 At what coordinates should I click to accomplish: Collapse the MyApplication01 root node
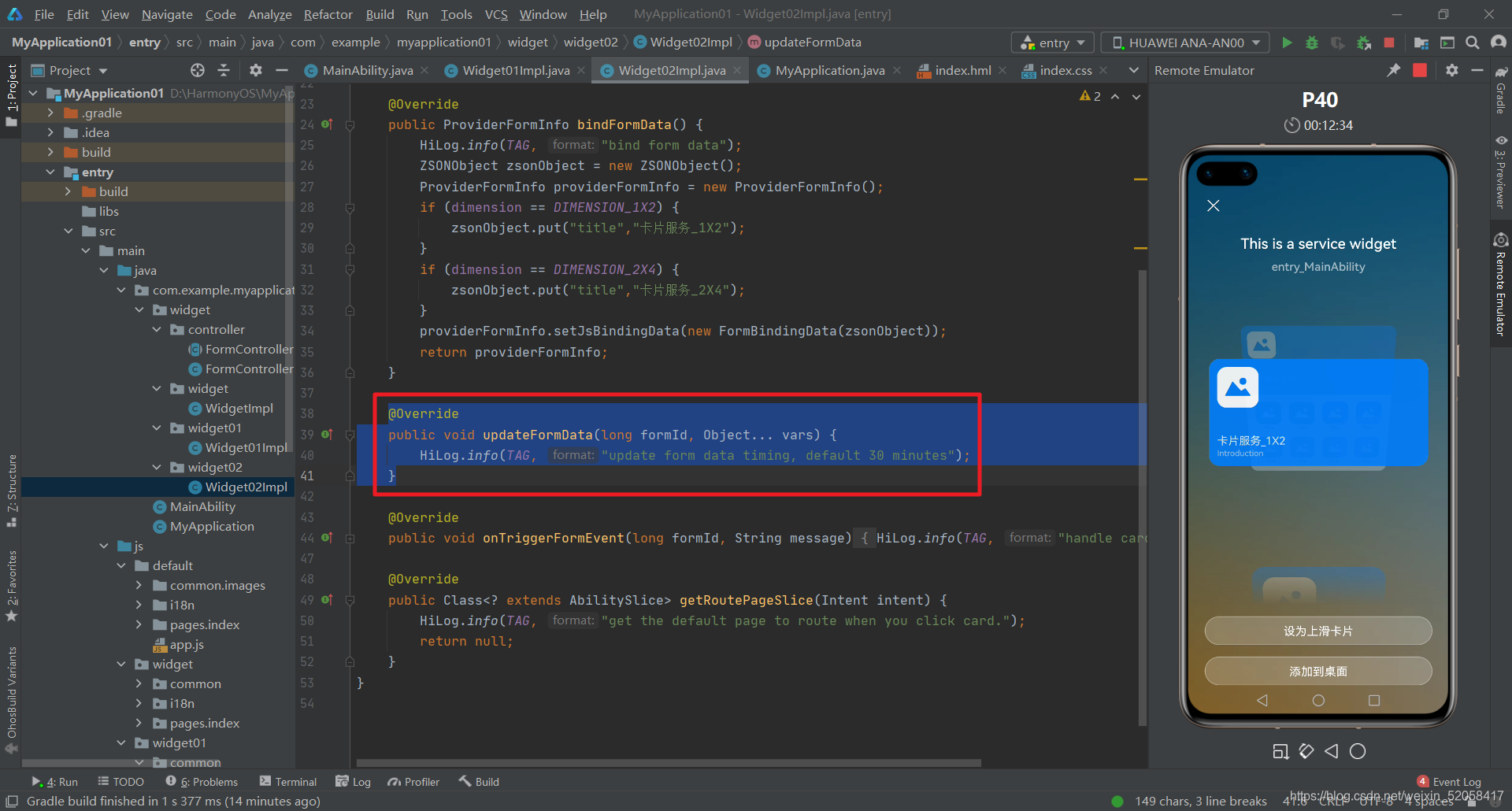(x=33, y=93)
